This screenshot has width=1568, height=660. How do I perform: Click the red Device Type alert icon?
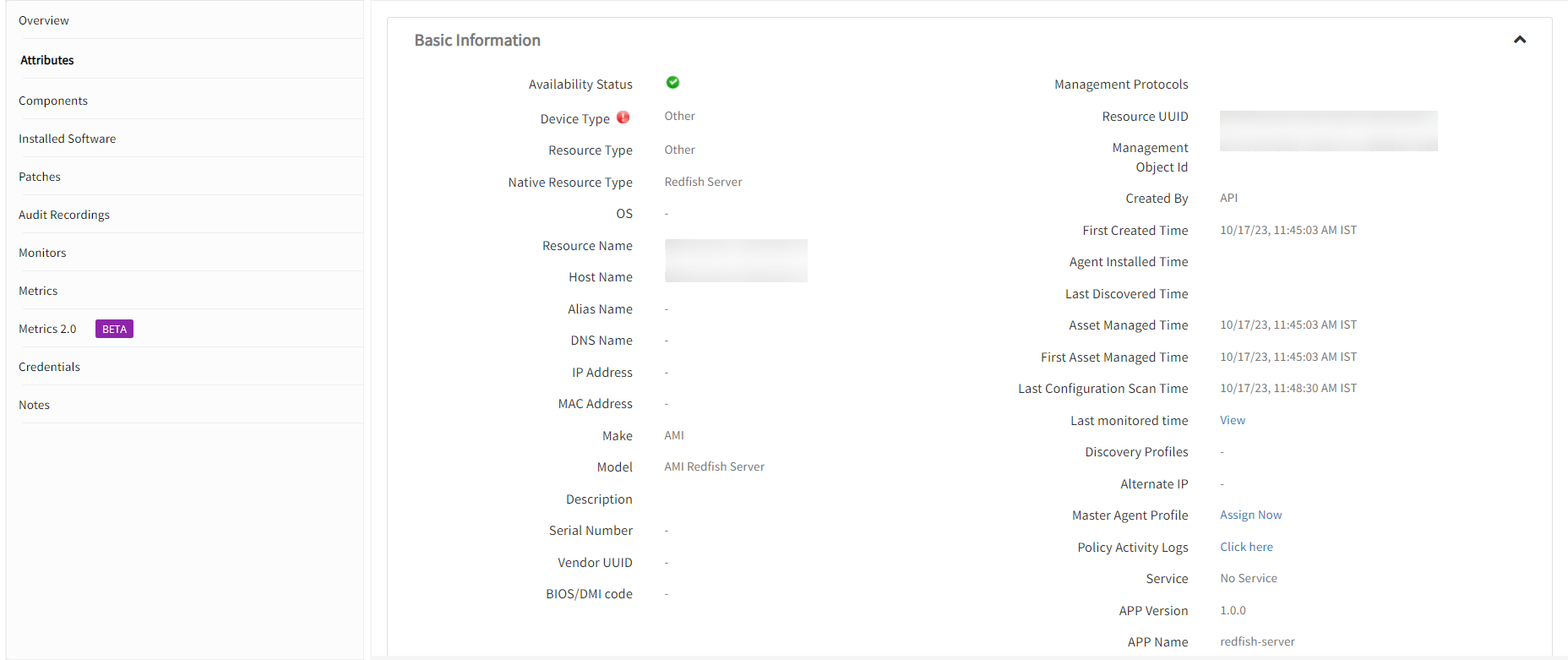623,117
